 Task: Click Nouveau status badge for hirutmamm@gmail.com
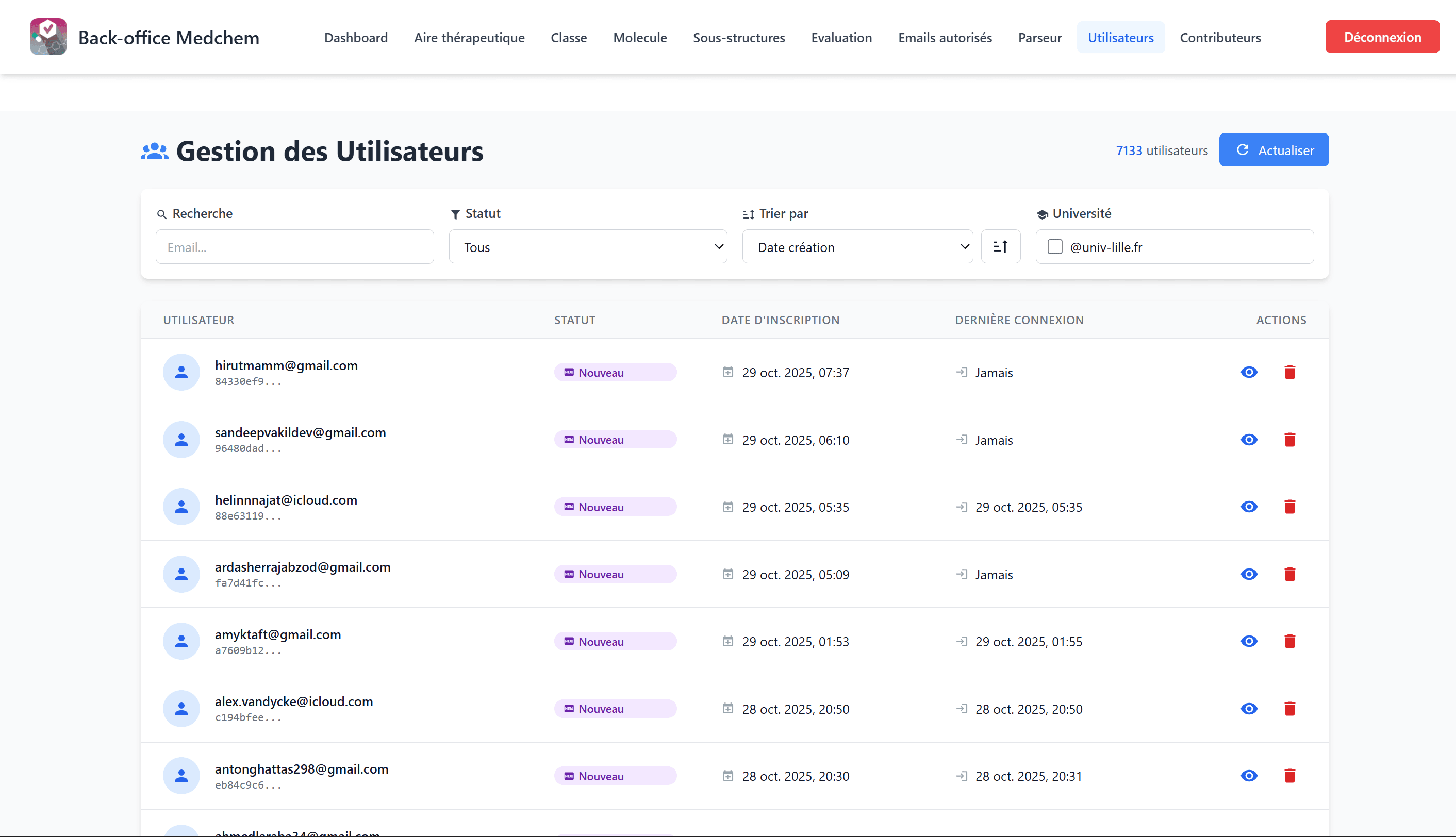[x=615, y=372]
